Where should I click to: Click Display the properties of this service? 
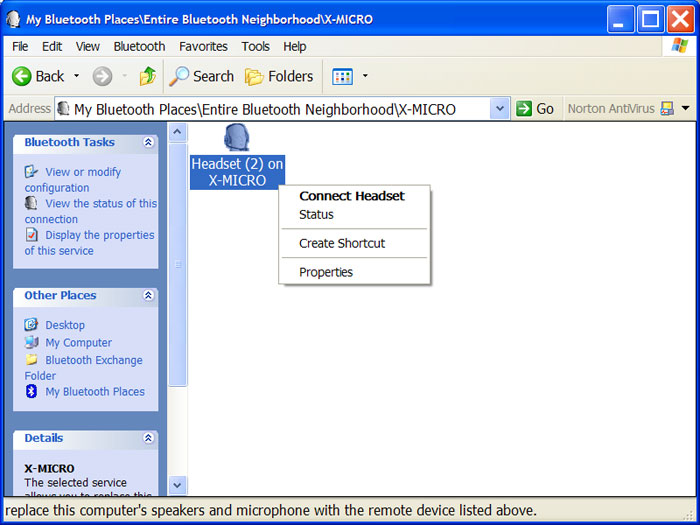pos(89,242)
